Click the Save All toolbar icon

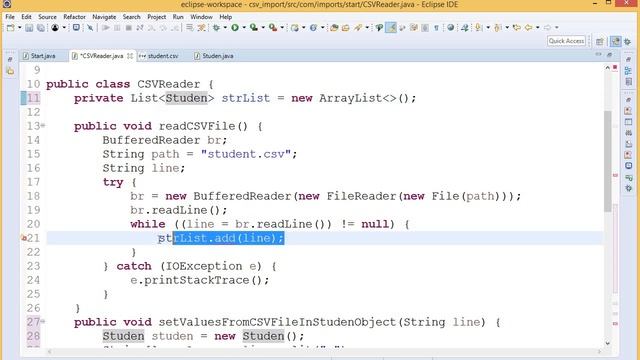(41, 28)
